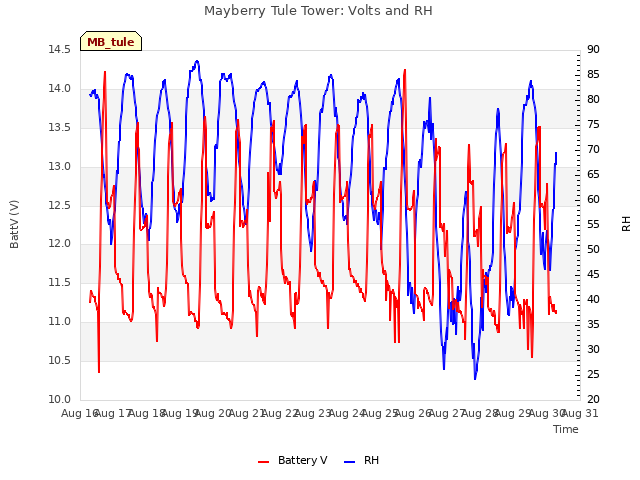Image resolution: width=640 pixels, height=480 pixels.
Task: Click the 13.0 left axis tick label
Action: pyautogui.click(x=59, y=167)
